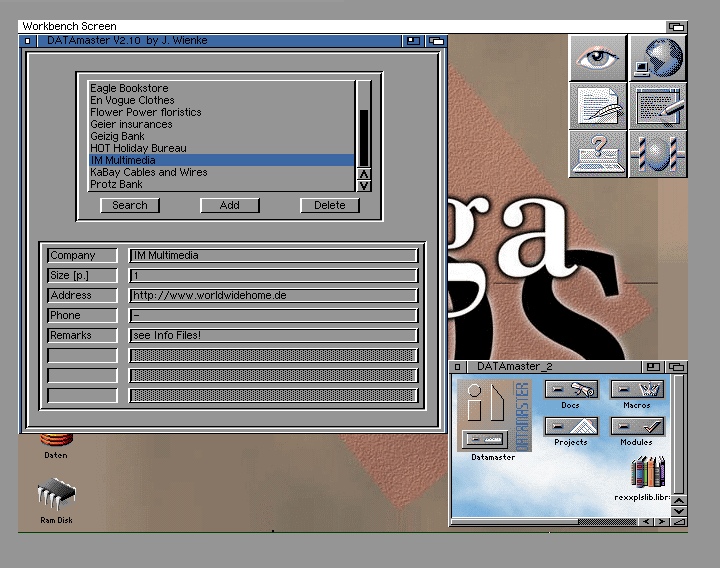Click the rexxplslib library books icon
The height and width of the screenshot is (568, 720).
click(648, 472)
